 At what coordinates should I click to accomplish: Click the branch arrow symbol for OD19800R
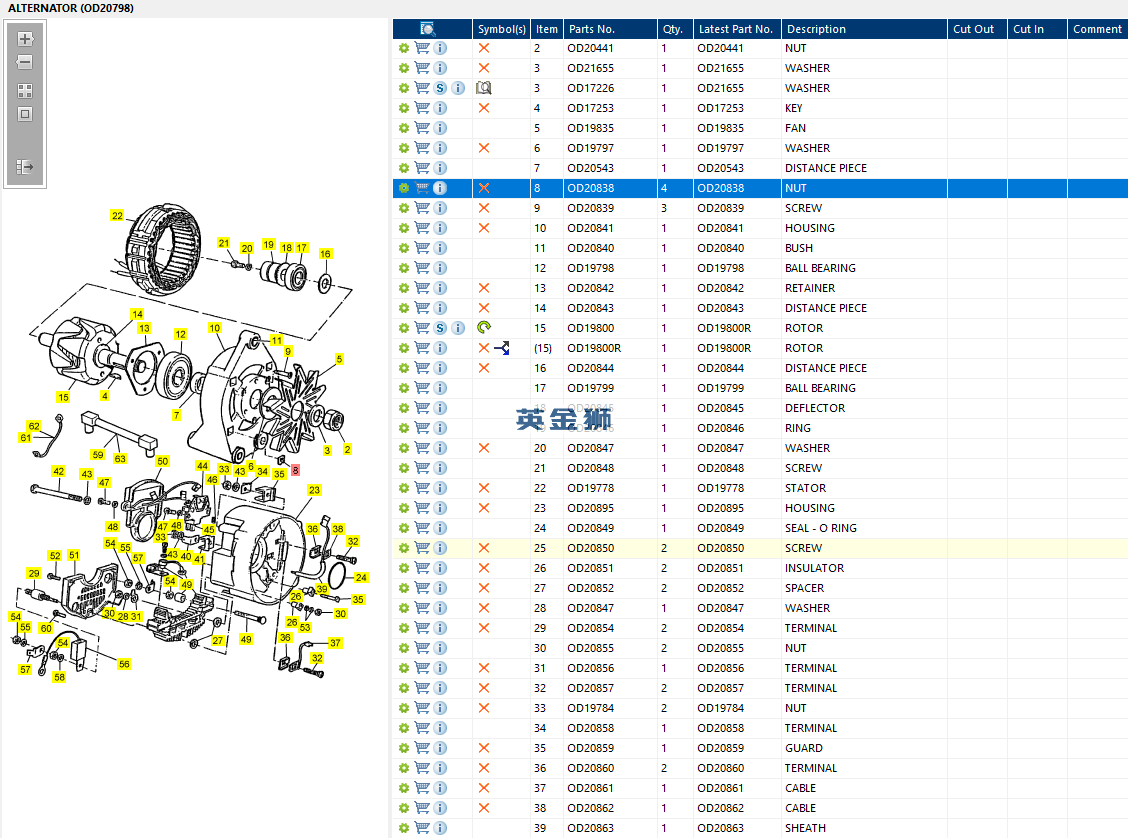click(502, 348)
